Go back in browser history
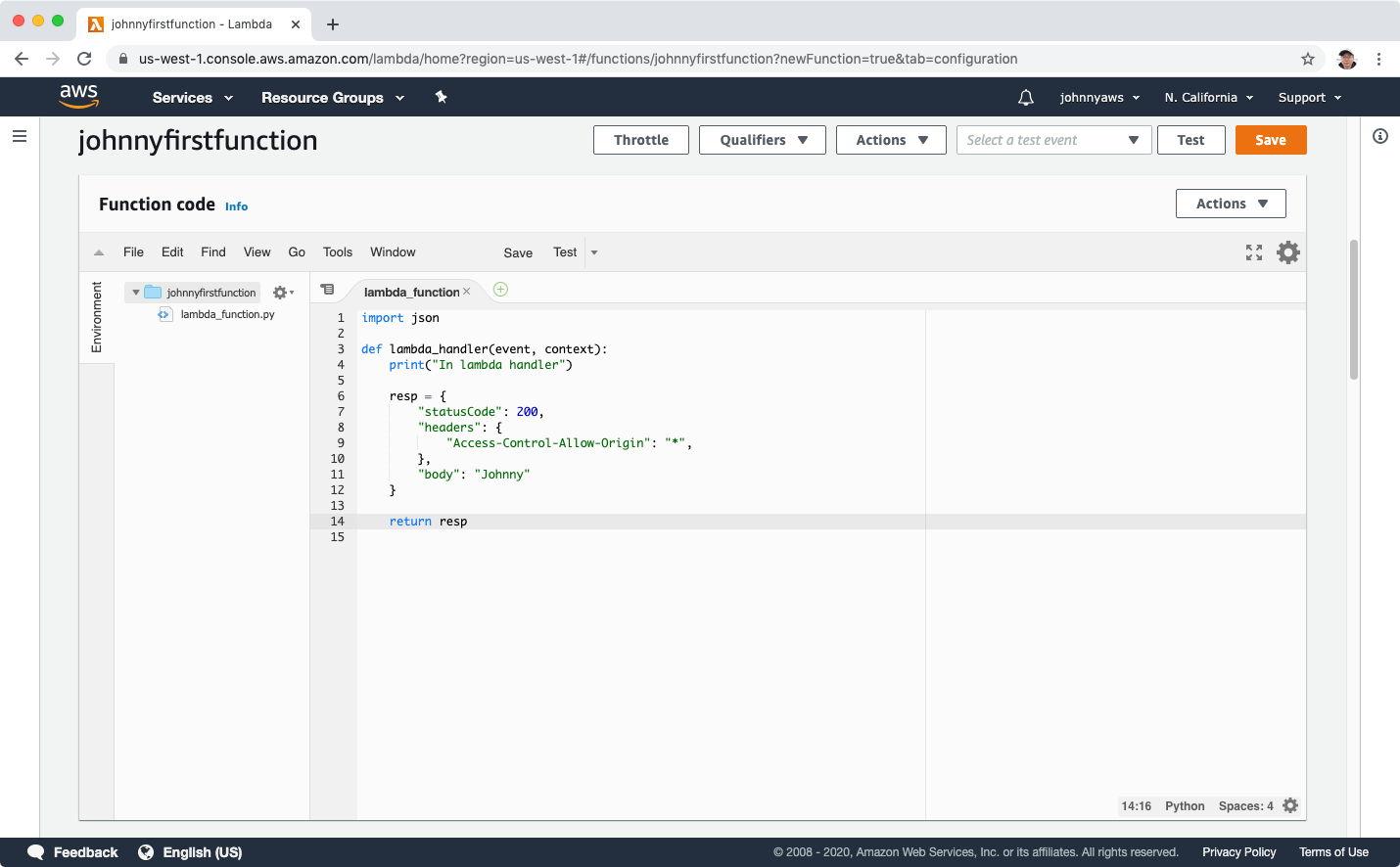This screenshot has width=1400, height=867. [22, 59]
